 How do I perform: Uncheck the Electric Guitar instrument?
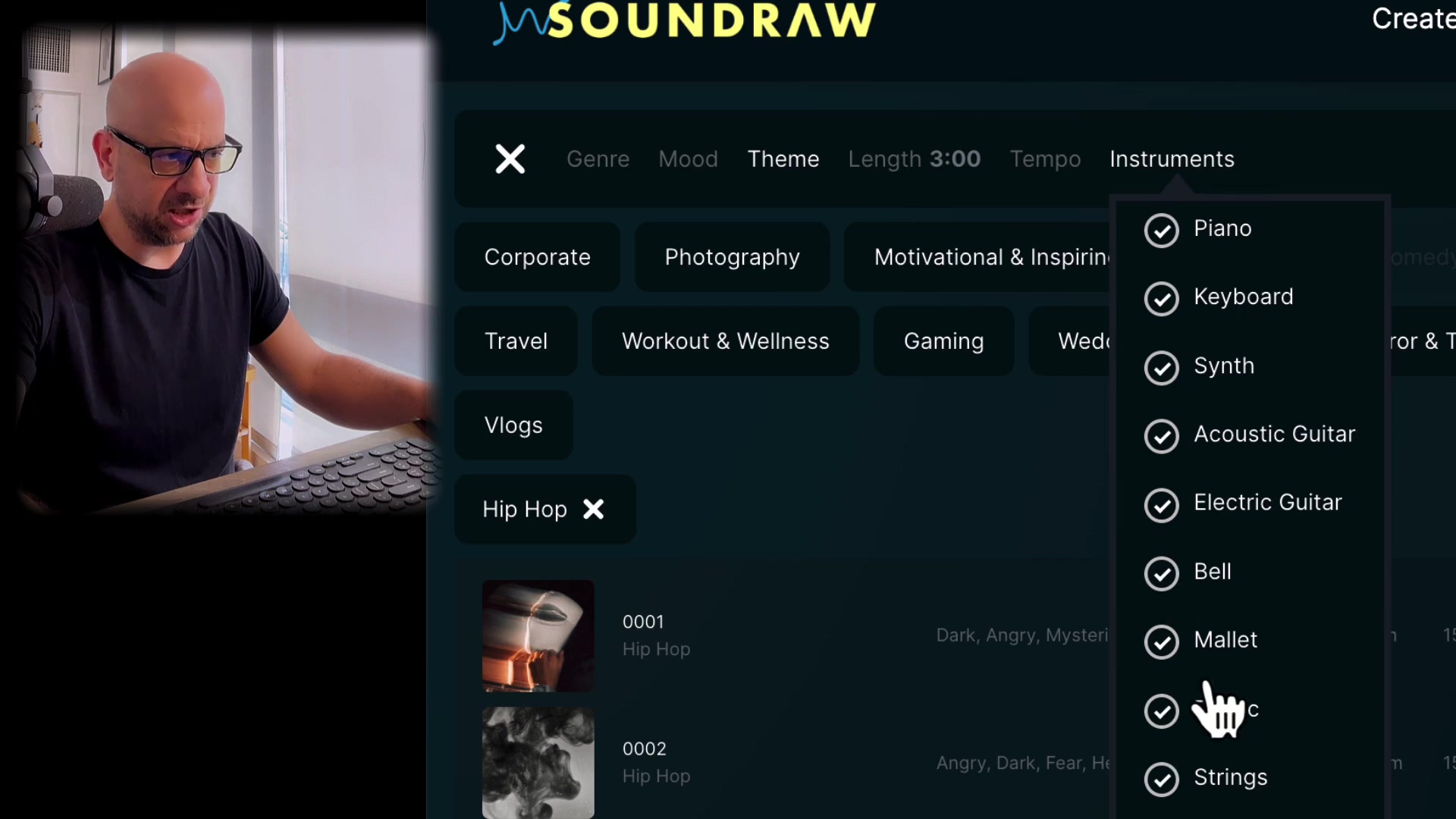(1161, 505)
